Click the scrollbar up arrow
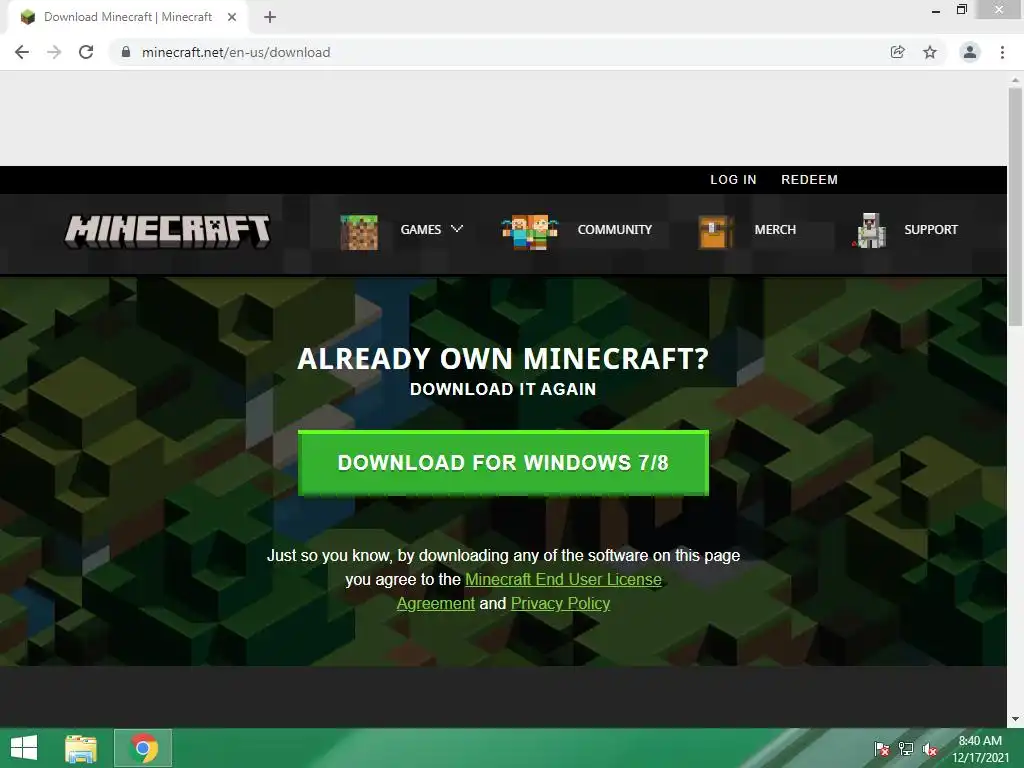 point(1015,78)
